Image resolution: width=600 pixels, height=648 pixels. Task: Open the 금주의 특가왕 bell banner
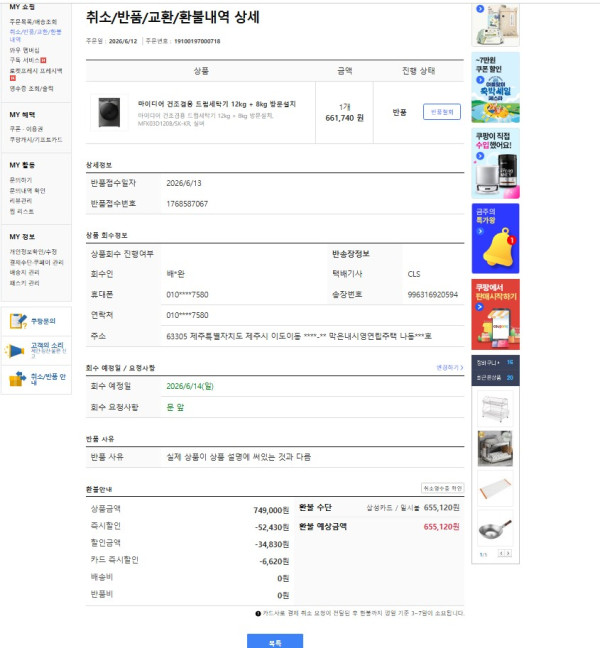(x=495, y=238)
